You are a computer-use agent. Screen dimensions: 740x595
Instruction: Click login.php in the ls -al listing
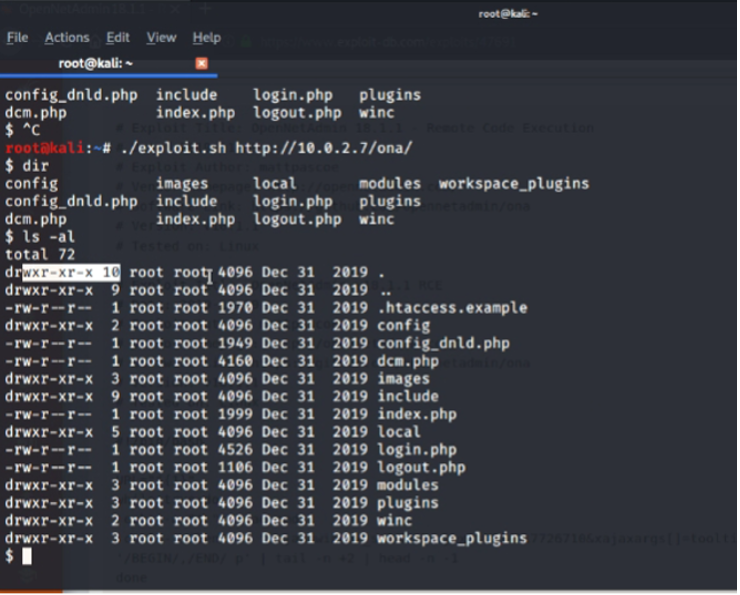point(417,450)
